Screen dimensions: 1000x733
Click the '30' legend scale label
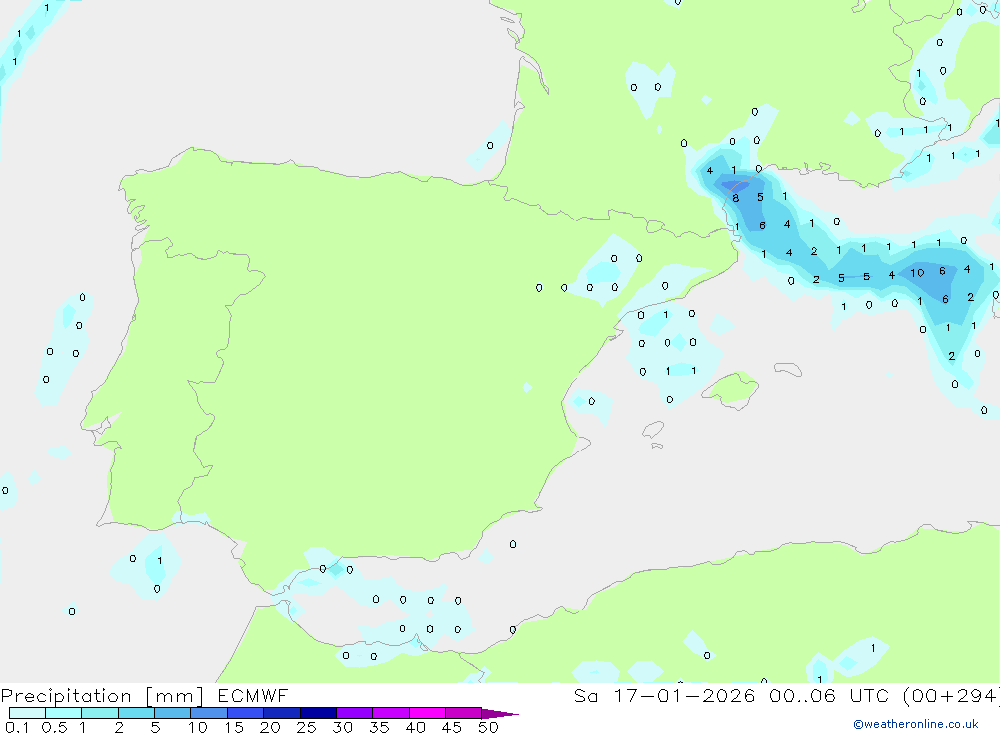[x=342, y=727]
